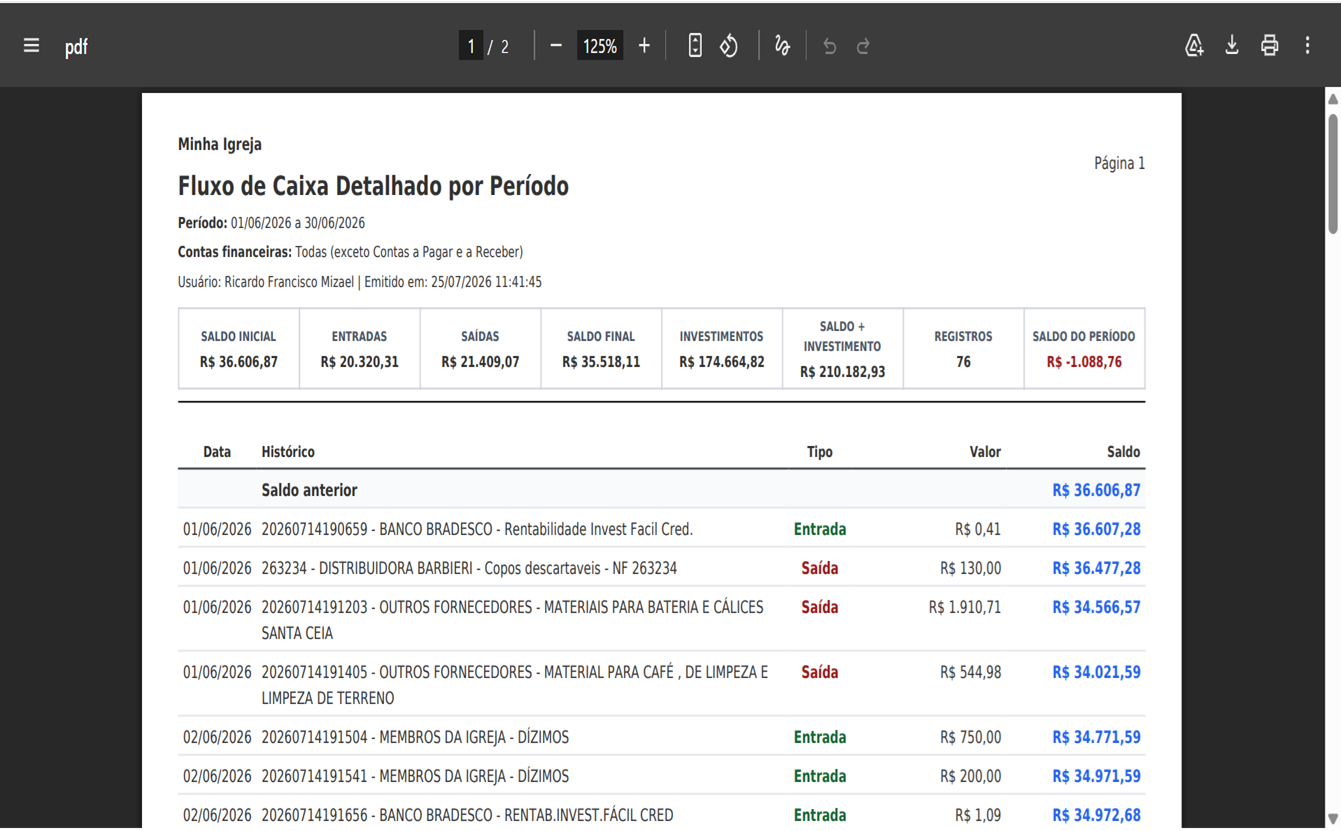Save PDF to Google Drive
This screenshot has width=1341, height=831.
1194,46
